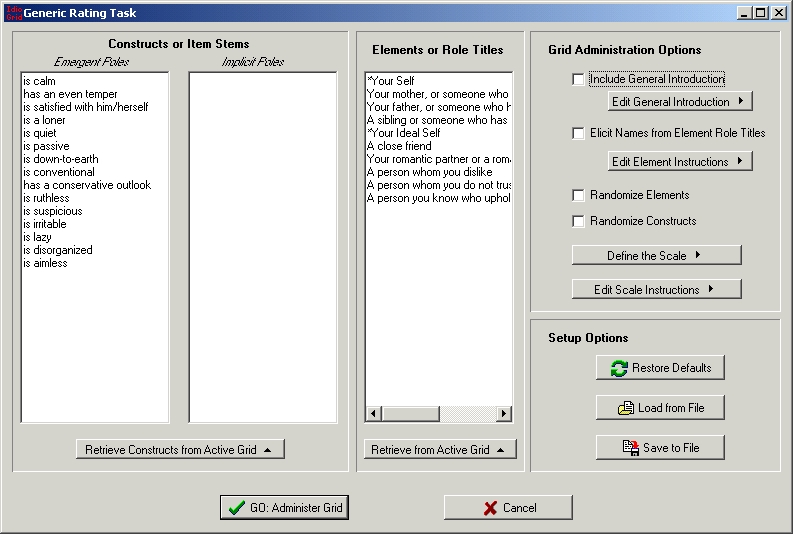Enable Include General Introduction checkbox
This screenshot has height=534, width=793.
pyautogui.click(x=578, y=79)
